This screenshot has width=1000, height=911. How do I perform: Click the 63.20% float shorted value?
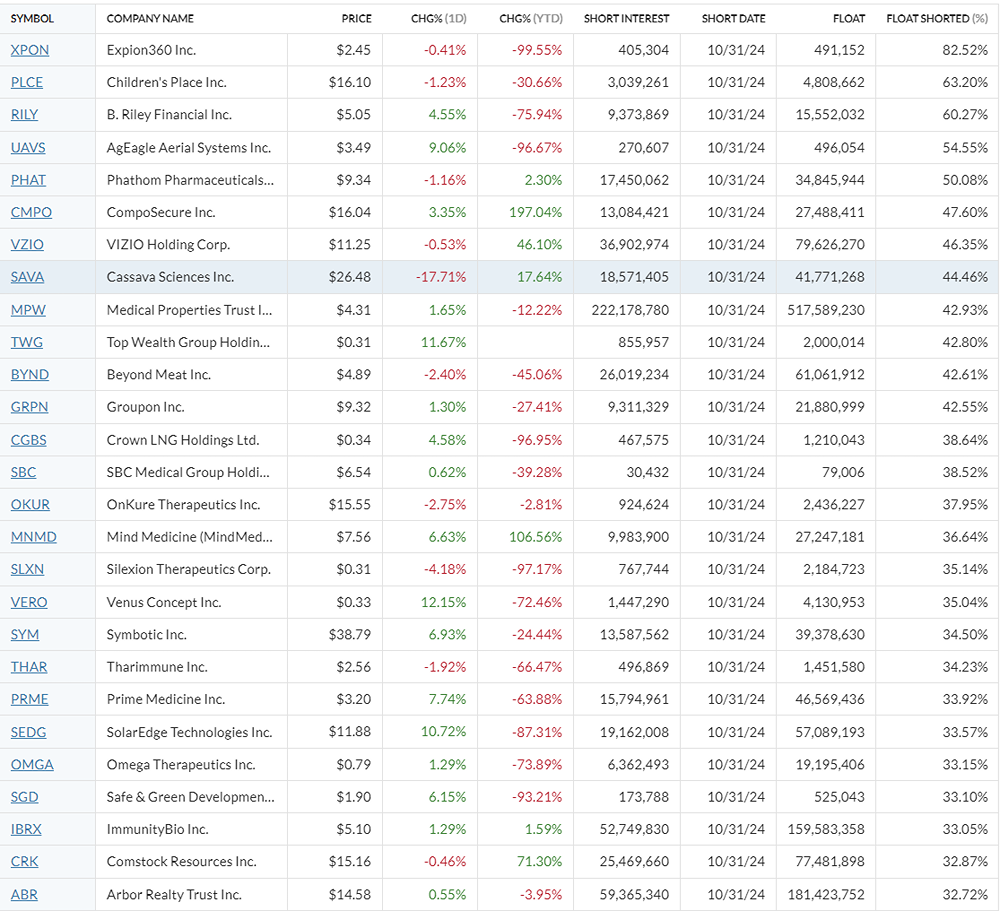pos(965,82)
